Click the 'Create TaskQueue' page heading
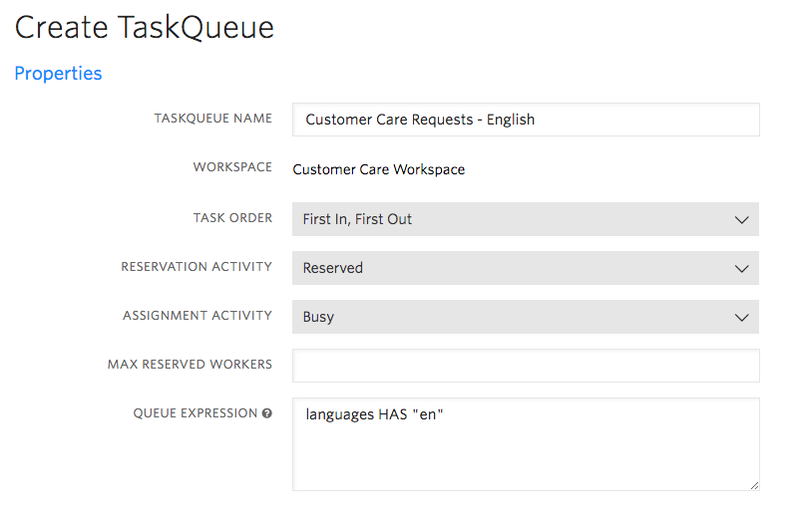The image size is (800, 528). pyautogui.click(x=144, y=28)
